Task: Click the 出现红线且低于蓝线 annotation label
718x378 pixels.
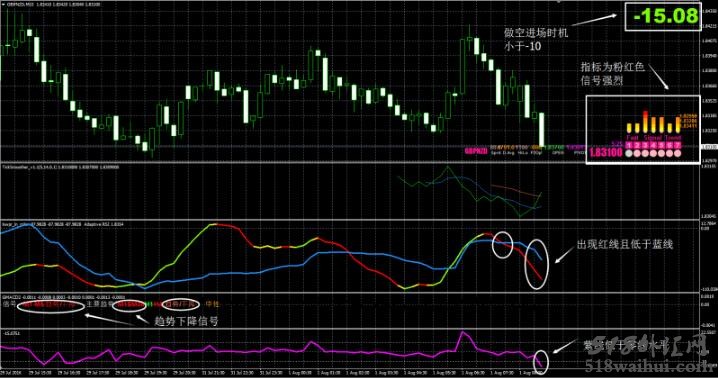Action: pos(625,244)
